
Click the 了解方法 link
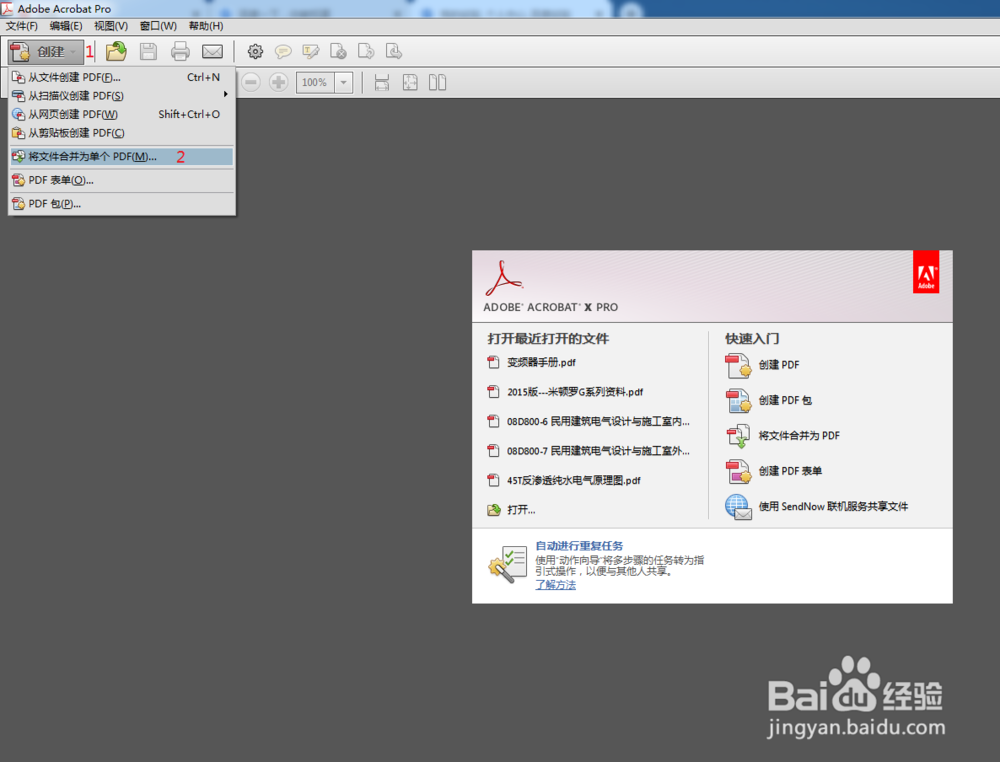[555, 585]
